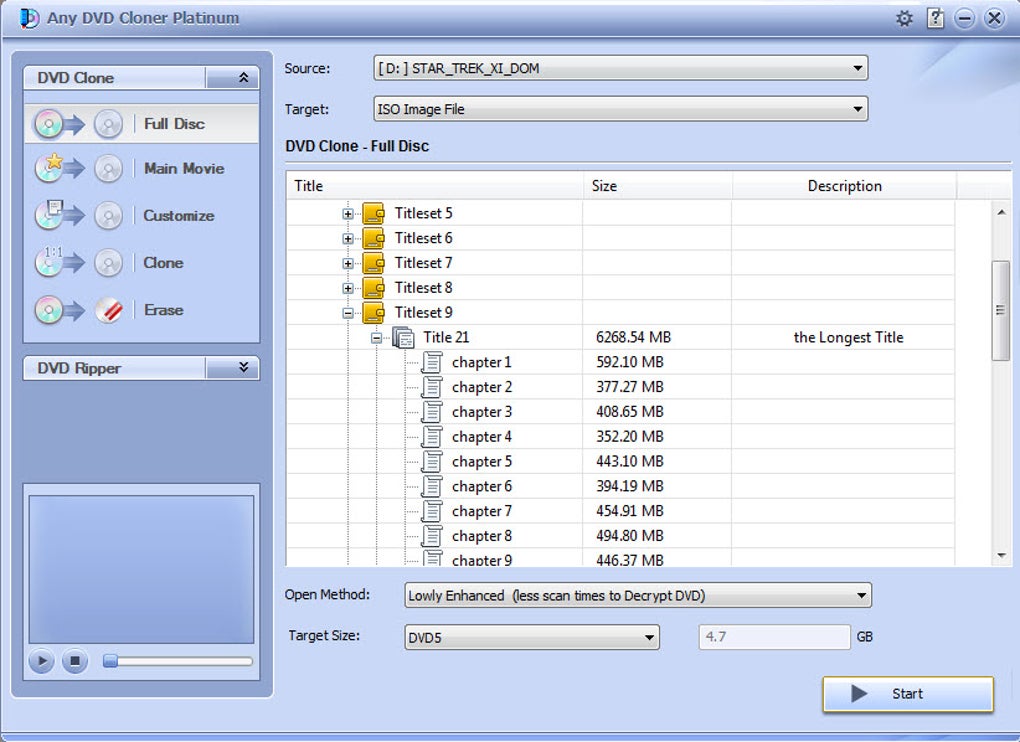
Task: Select 1:1 Clone mode
Action: coord(142,263)
